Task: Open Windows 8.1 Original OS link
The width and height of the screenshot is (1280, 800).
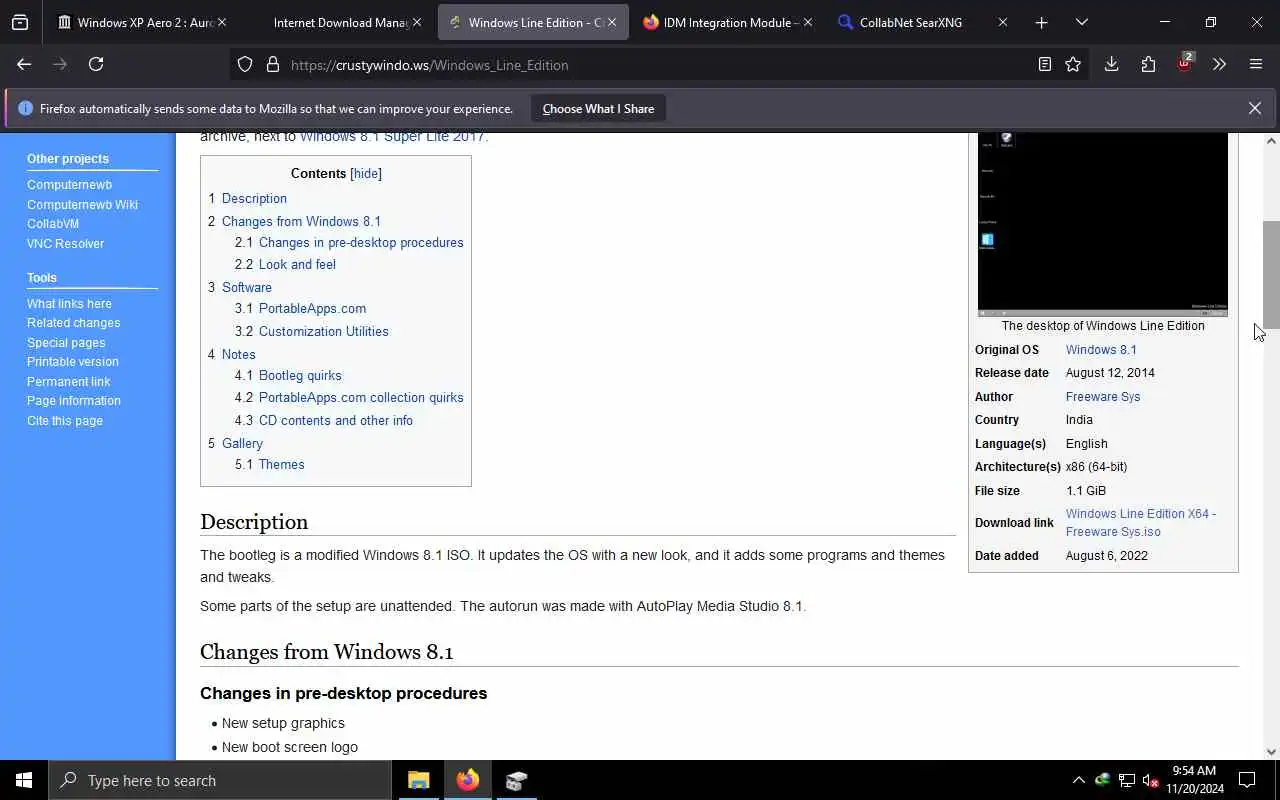Action: point(1101,350)
